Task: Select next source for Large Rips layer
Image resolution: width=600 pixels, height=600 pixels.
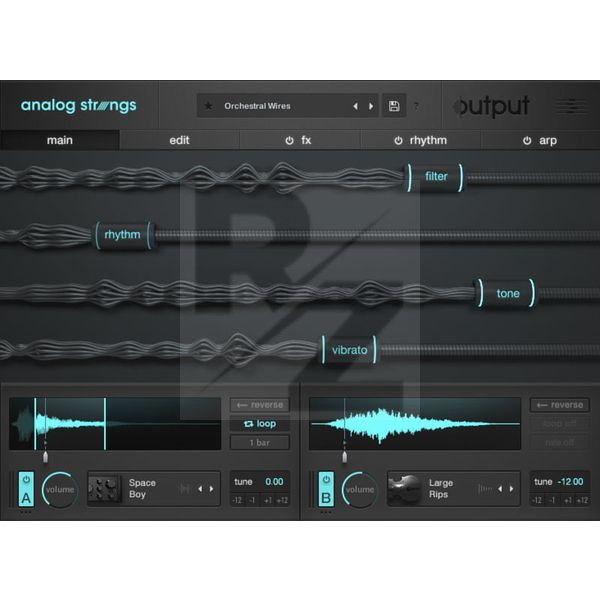Action: point(512,489)
